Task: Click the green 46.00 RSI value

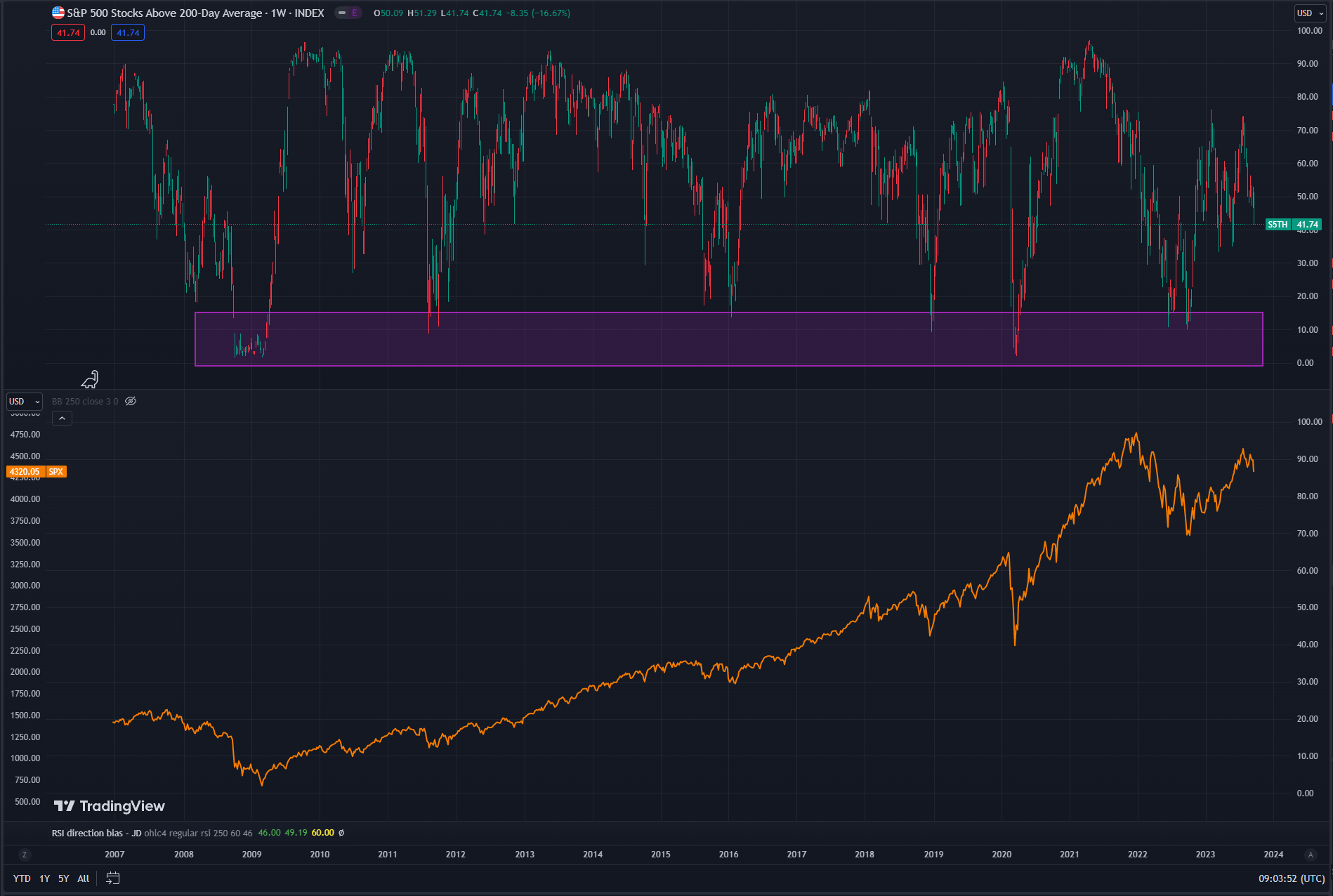Action: click(x=269, y=833)
